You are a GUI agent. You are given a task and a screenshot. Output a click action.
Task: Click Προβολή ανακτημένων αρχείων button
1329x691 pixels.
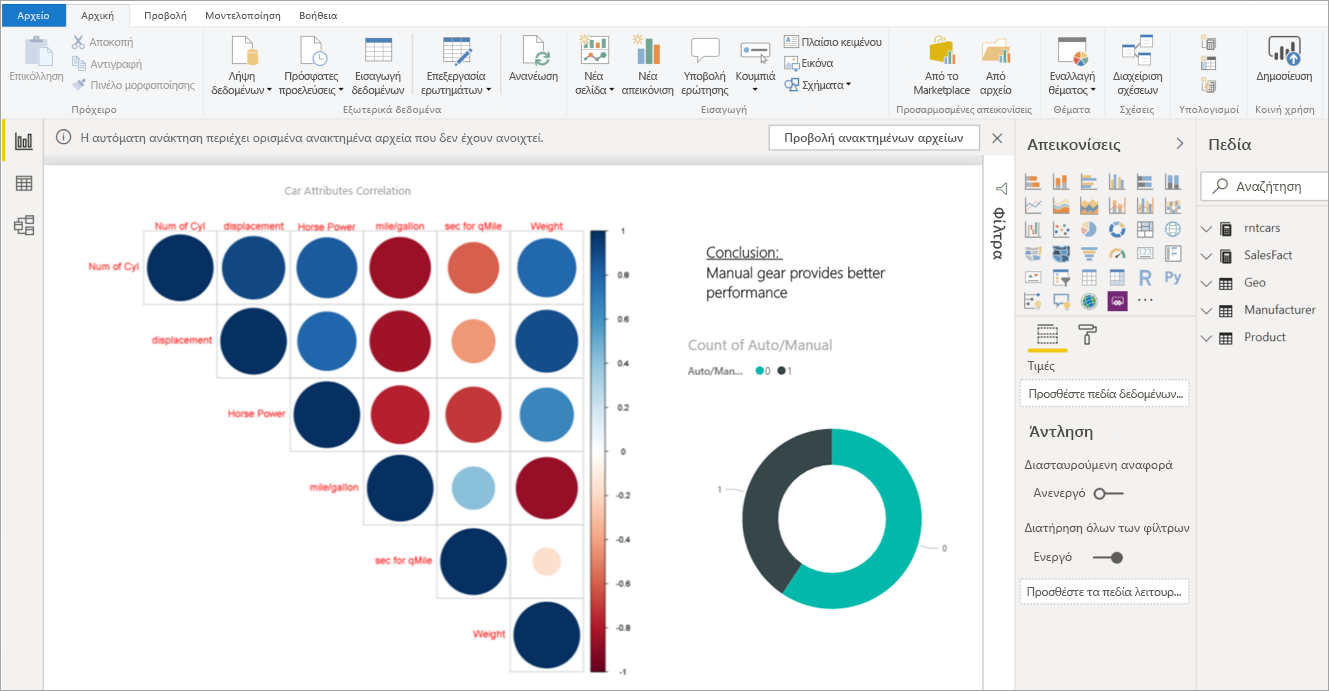click(x=874, y=138)
